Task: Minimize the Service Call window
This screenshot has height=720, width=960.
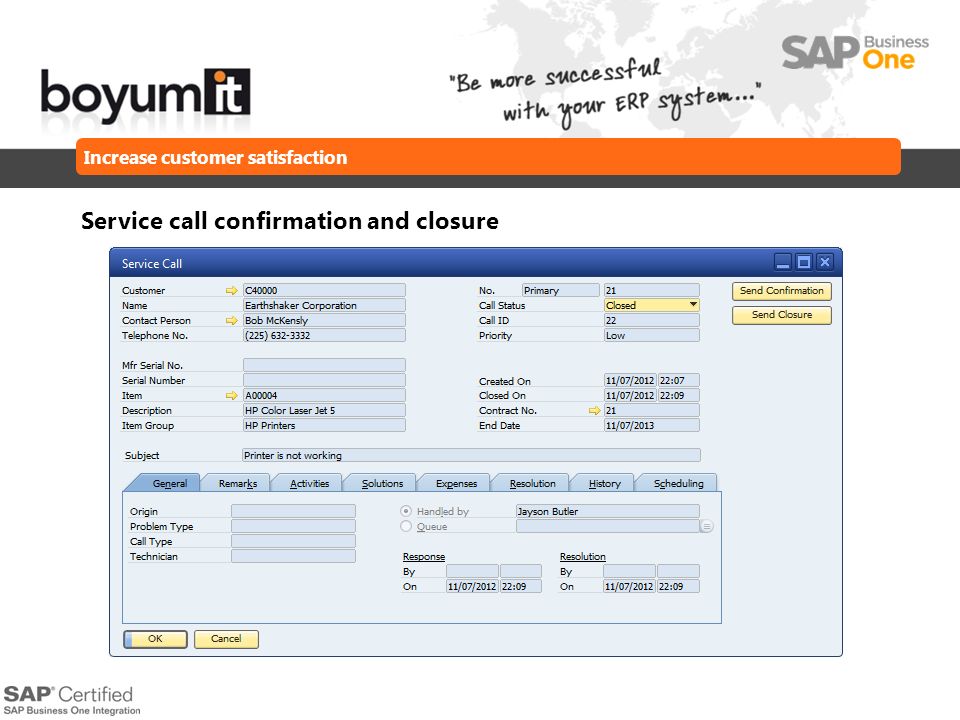Action: pos(783,263)
